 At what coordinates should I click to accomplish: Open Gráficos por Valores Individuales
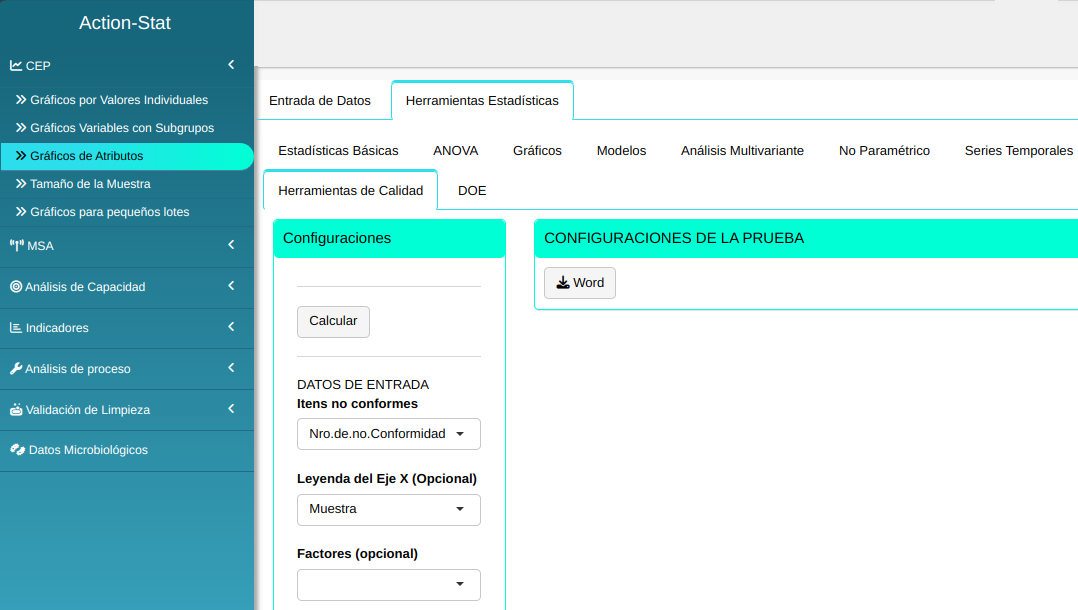tap(119, 100)
